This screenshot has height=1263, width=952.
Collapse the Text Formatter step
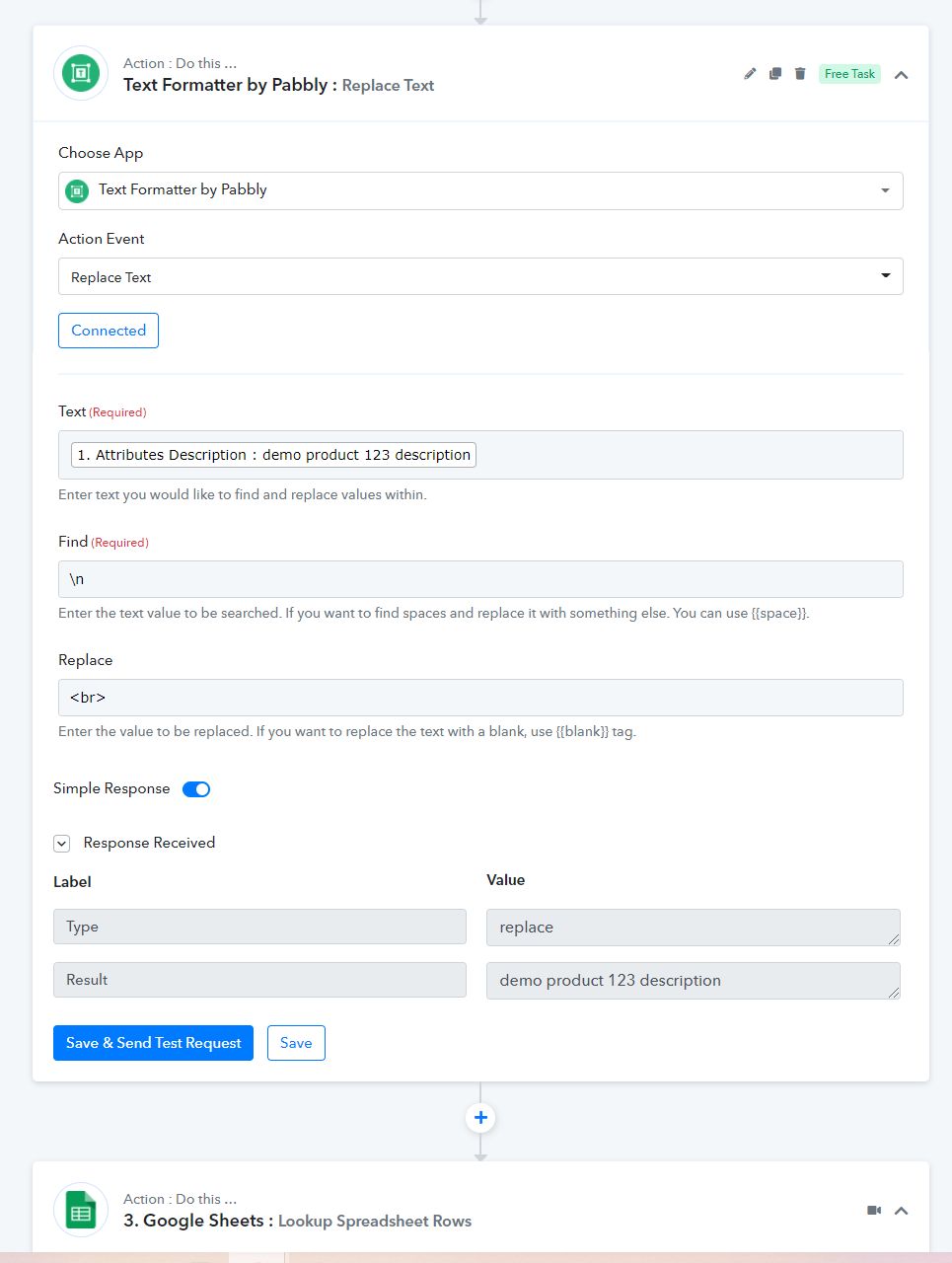point(901,75)
